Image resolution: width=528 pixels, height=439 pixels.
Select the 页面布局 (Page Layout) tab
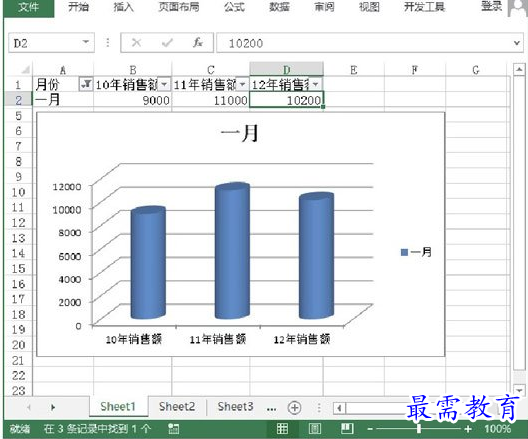[x=179, y=7]
